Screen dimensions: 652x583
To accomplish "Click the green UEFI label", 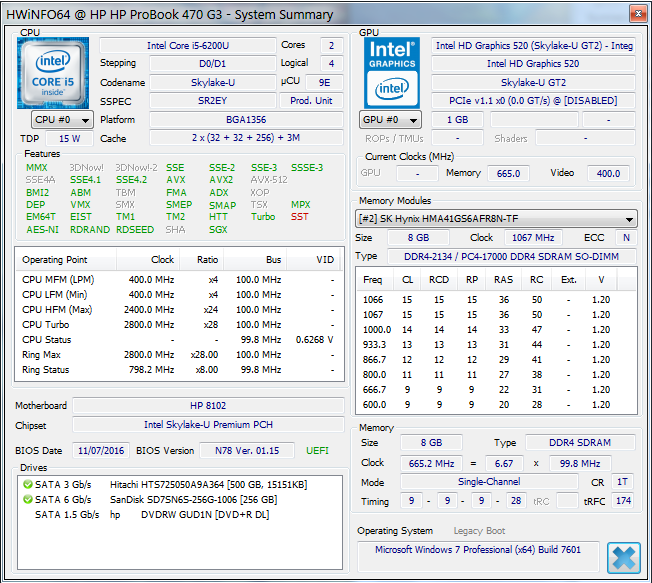I will [317, 450].
